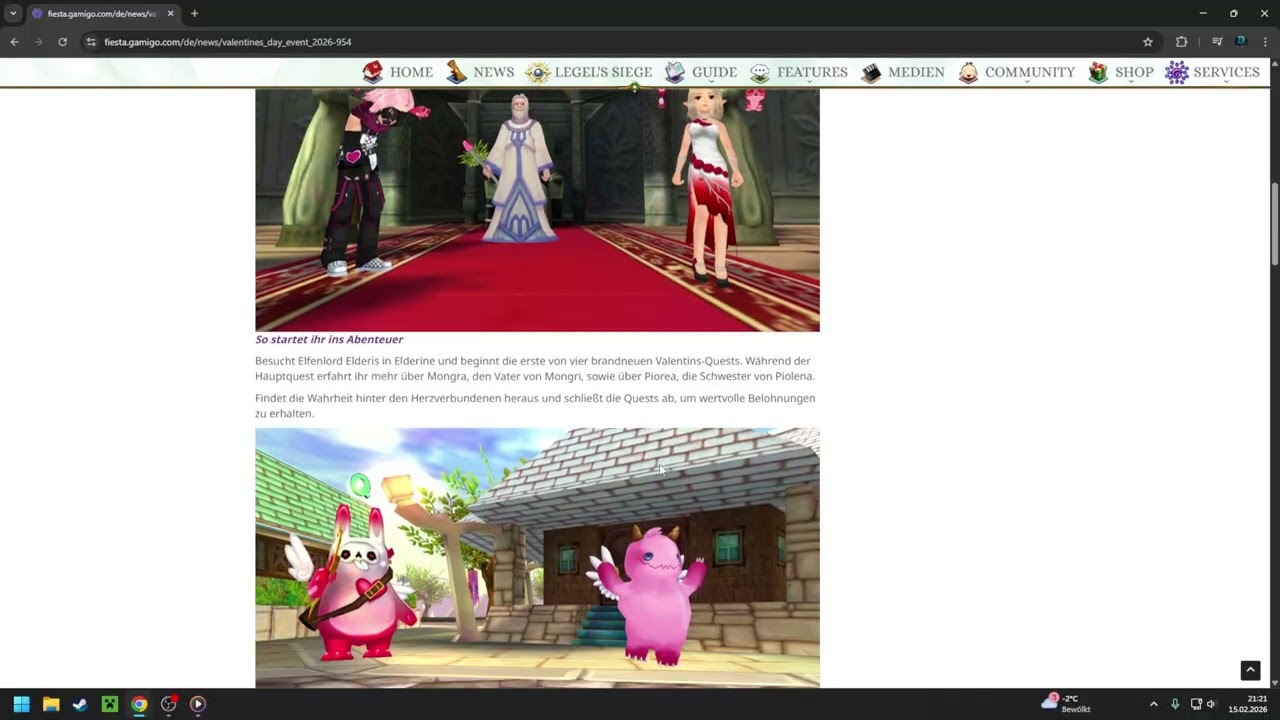Reload the page
The height and width of the screenshot is (720, 1280).
pyautogui.click(x=62, y=42)
